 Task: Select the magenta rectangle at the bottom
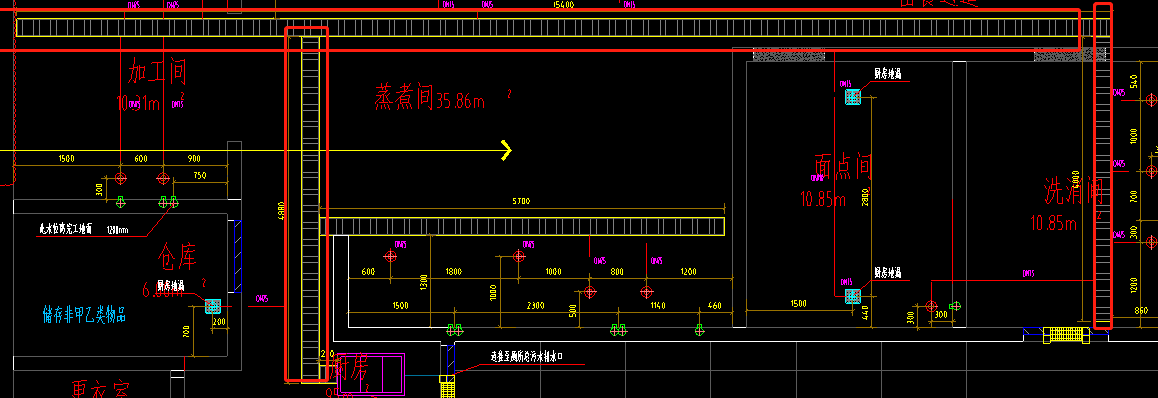371,374
